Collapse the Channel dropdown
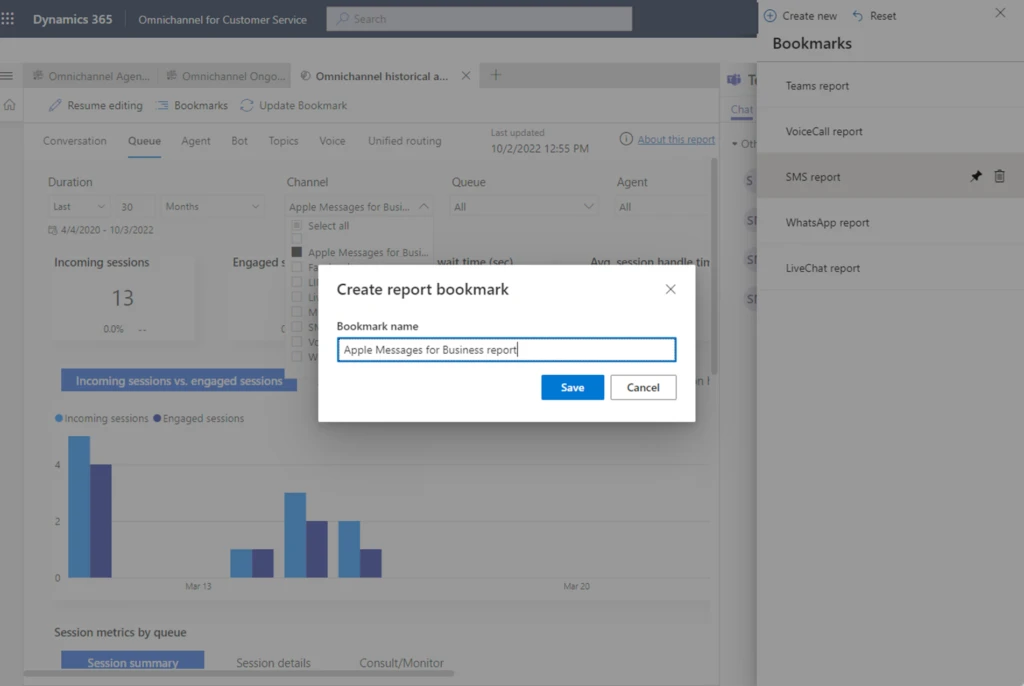Viewport: 1024px width, 686px height. 423,207
